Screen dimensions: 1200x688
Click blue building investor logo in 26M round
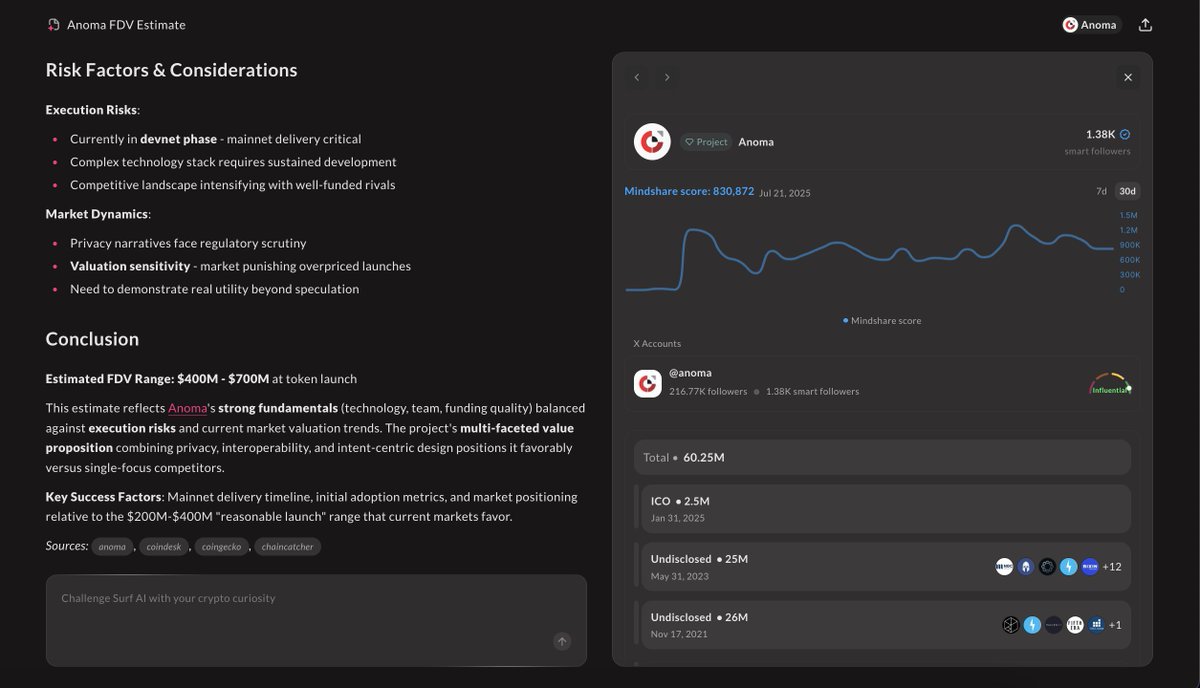[1096, 625]
